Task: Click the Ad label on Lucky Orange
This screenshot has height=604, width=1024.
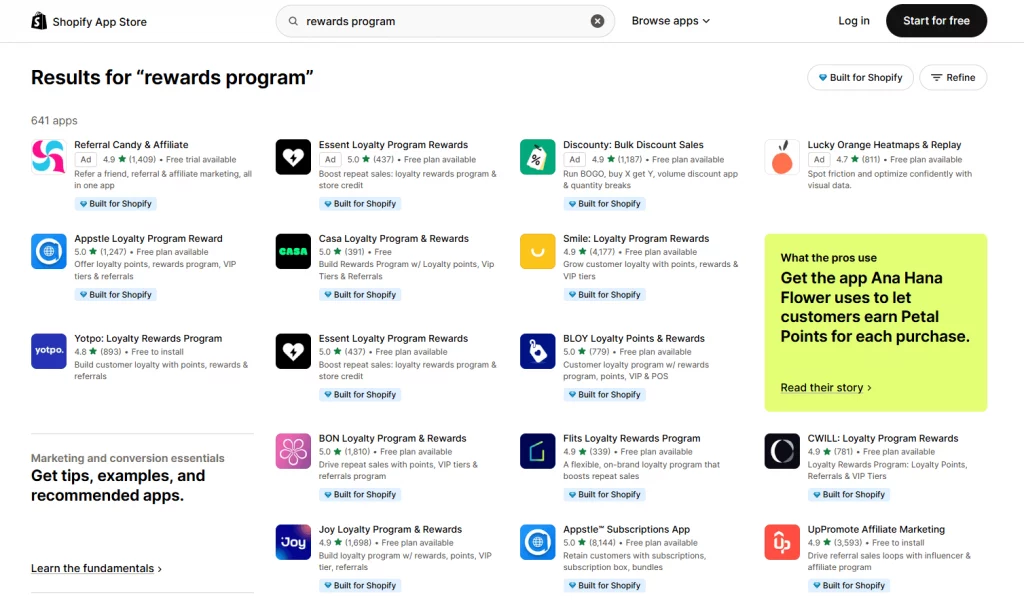Action: point(819,159)
